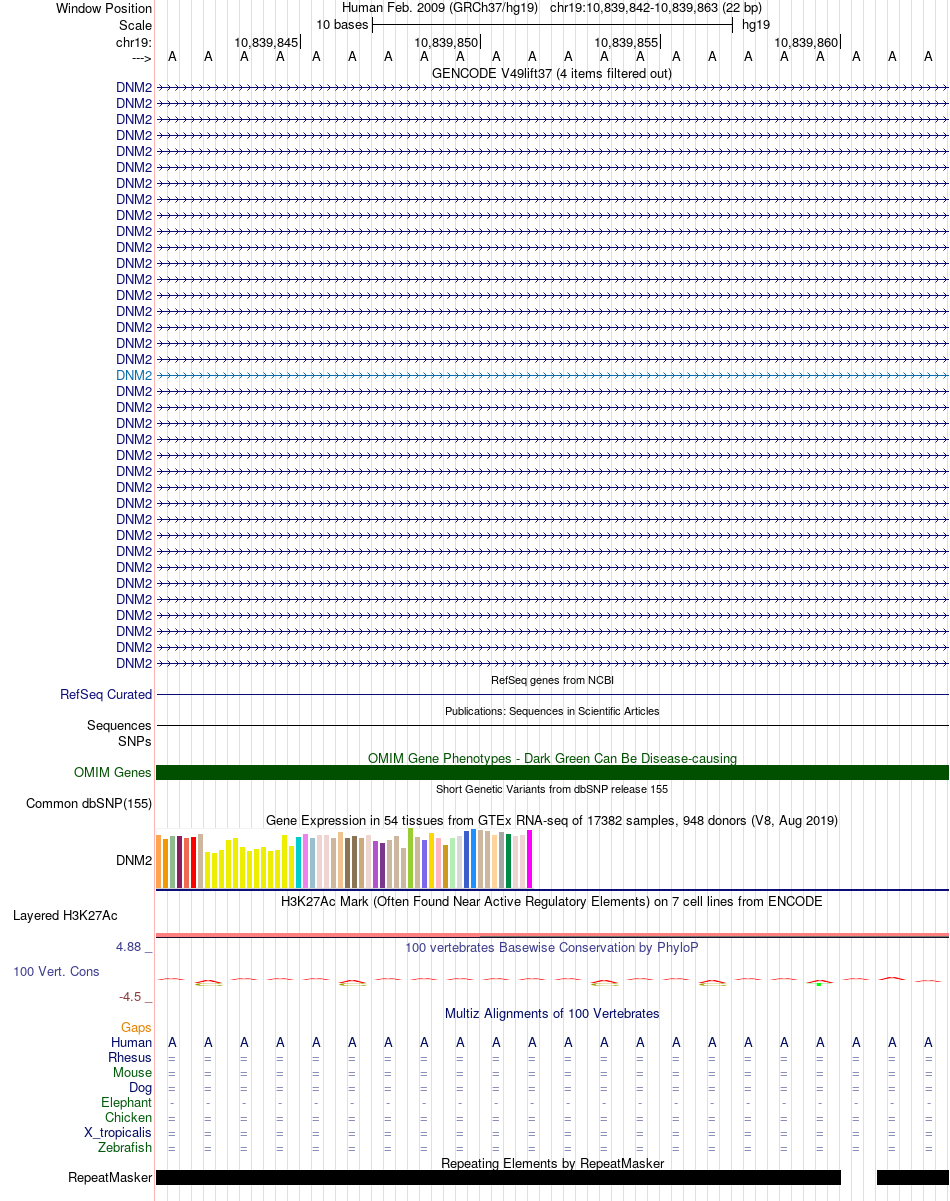Click Repeating Elements by RepeatMasker title

click(x=552, y=1163)
